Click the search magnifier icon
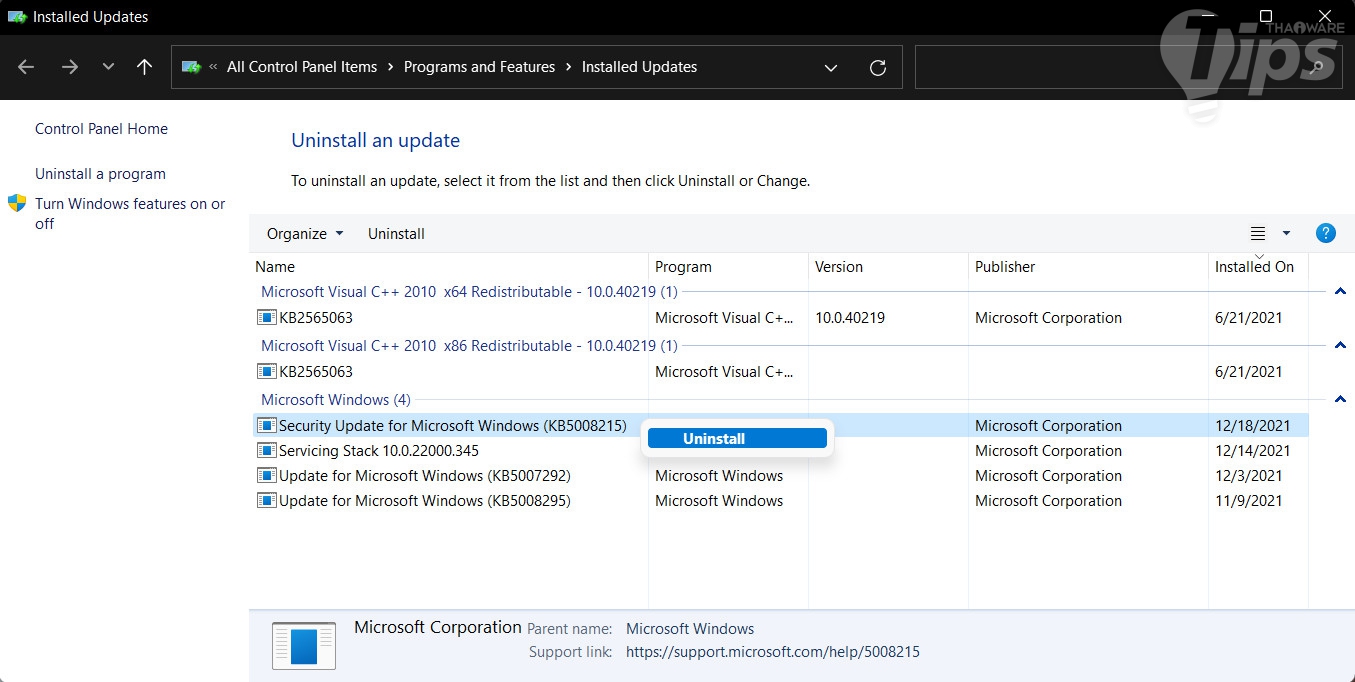This screenshot has height=682, width=1355. pos(1317,67)
